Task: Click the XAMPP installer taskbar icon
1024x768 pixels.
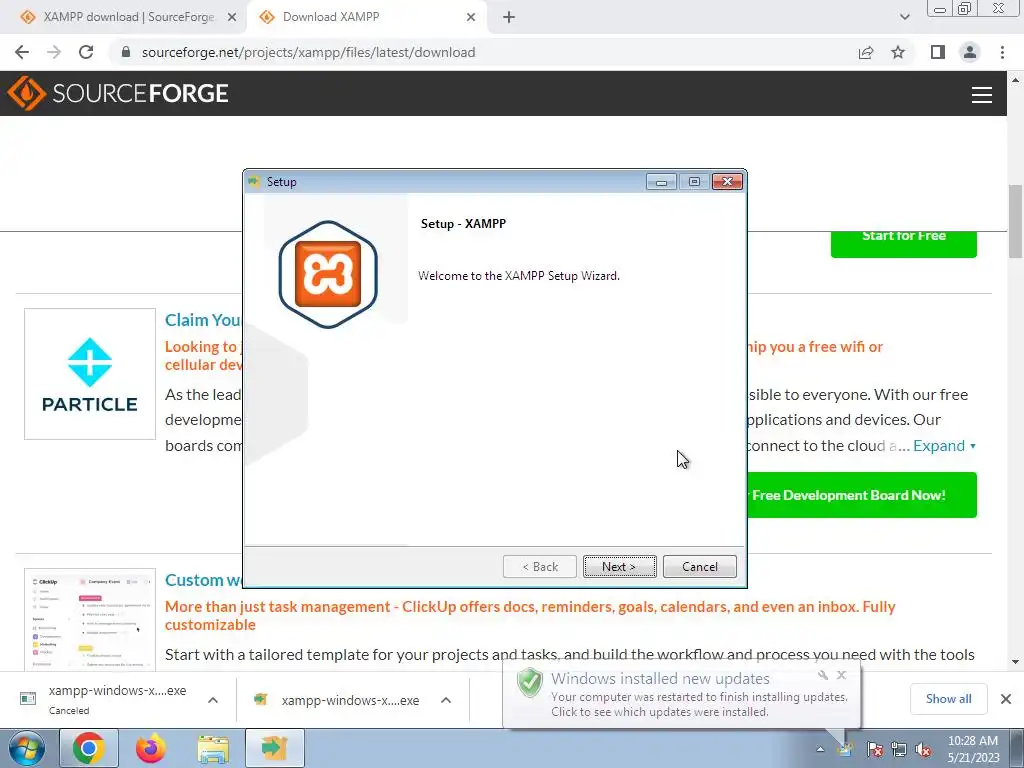Action: pyautogui.click(x=275, y=749)
